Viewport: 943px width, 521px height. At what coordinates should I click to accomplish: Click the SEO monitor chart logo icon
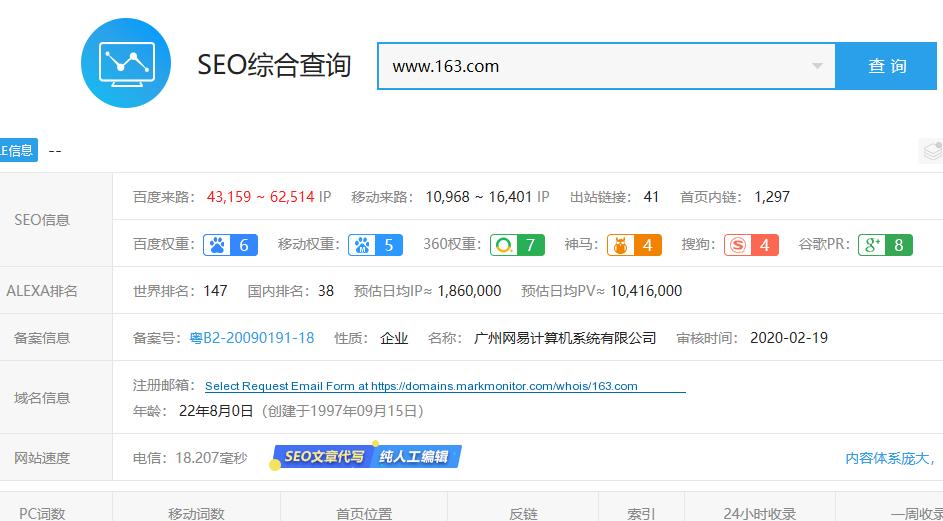[x=126, y=63]
